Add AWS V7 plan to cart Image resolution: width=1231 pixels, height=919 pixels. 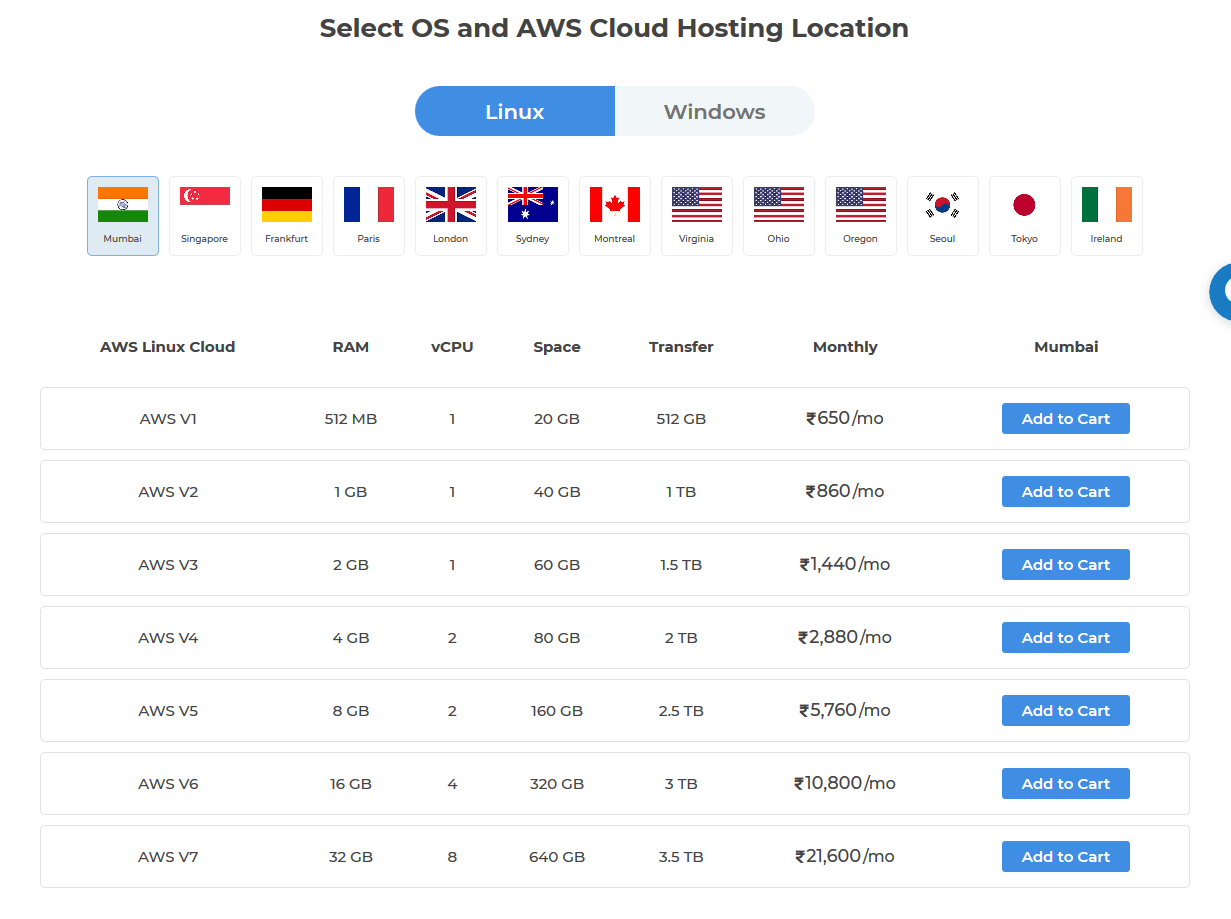pyautogui.click(x=1066, y=857)
